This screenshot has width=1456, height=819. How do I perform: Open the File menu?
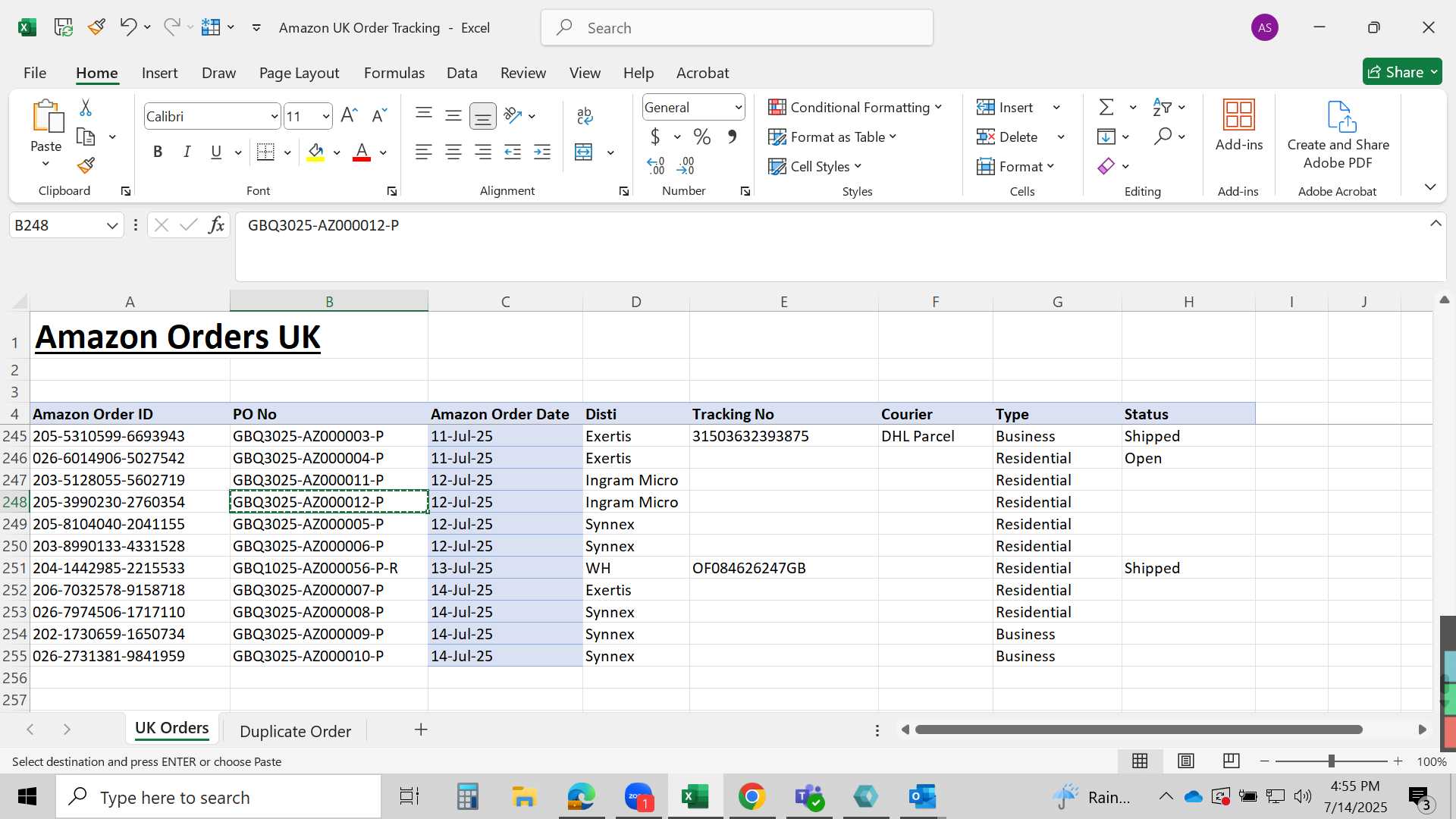[35, 73]
